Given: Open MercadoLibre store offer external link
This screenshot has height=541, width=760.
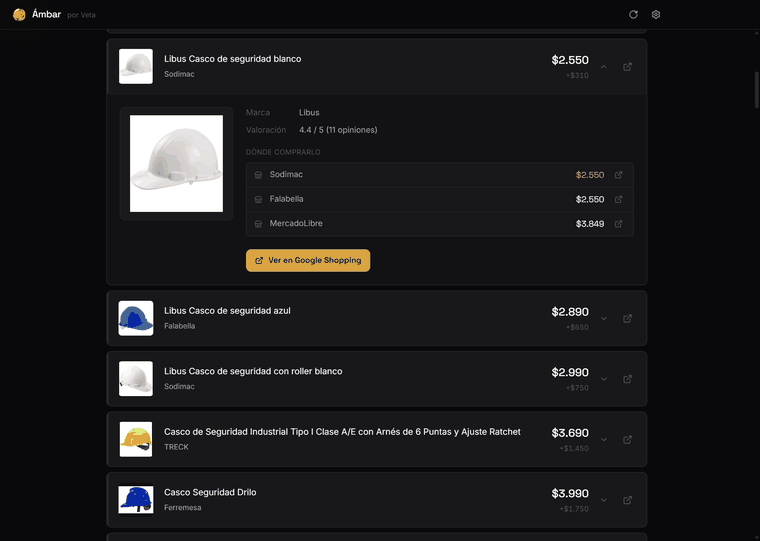Looking at the screenshot, I should coord(618,224).
